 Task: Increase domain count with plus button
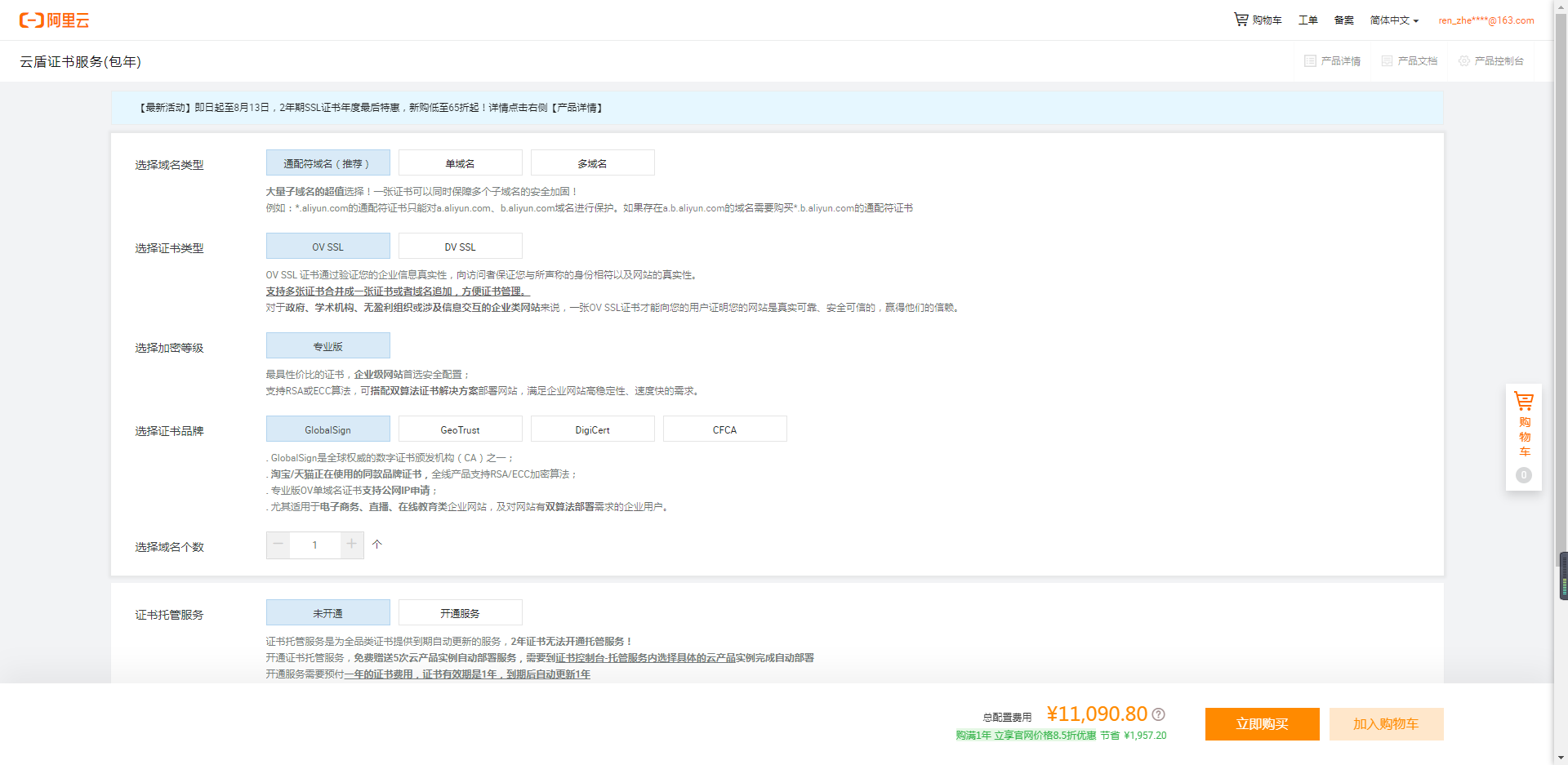[x=351, y=545]
